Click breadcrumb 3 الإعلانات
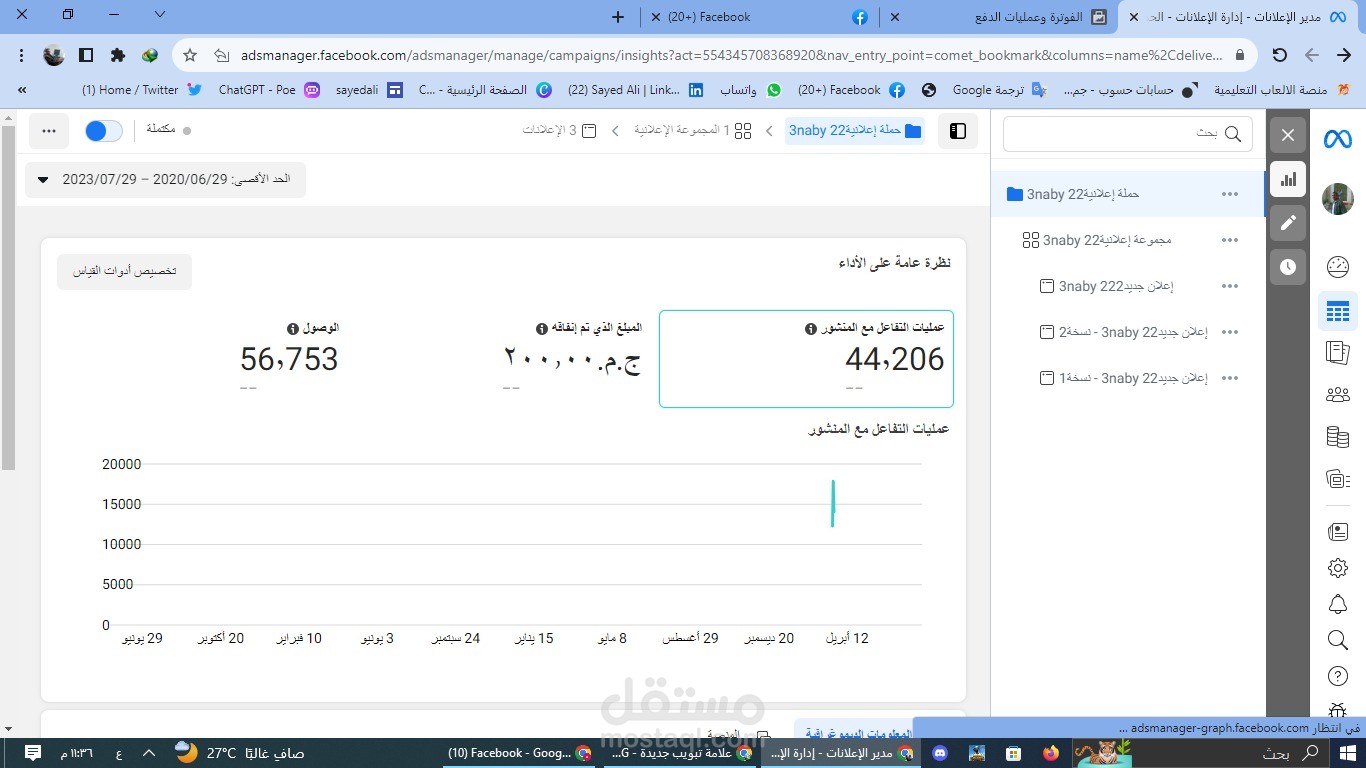Screen dimensions: 1366x768 click(x=559, y=131)
